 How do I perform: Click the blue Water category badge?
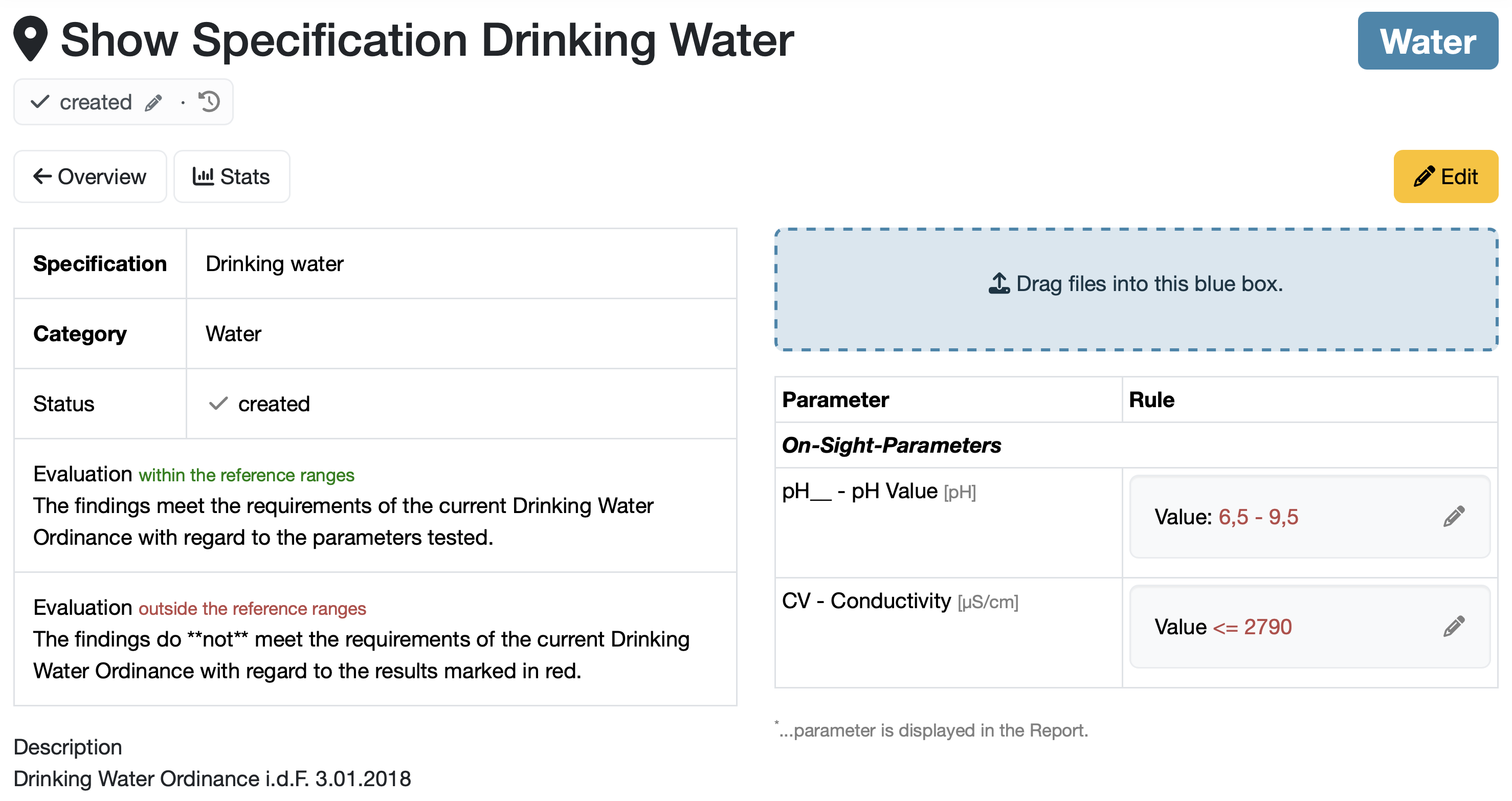coord(1427,41)
